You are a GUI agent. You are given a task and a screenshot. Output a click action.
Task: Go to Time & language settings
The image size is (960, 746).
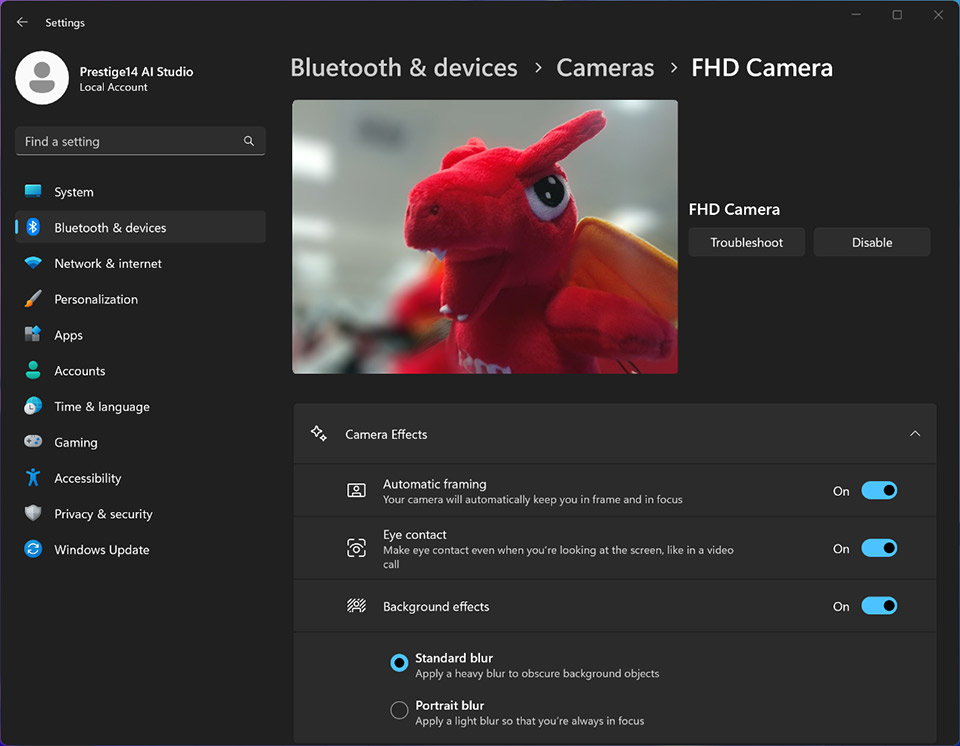[x=101, y=407]
